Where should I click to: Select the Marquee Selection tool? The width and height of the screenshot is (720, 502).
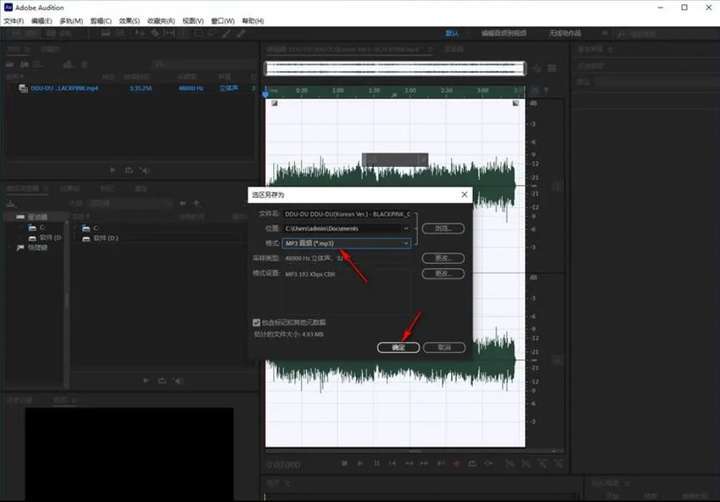(x=198, y=34)
